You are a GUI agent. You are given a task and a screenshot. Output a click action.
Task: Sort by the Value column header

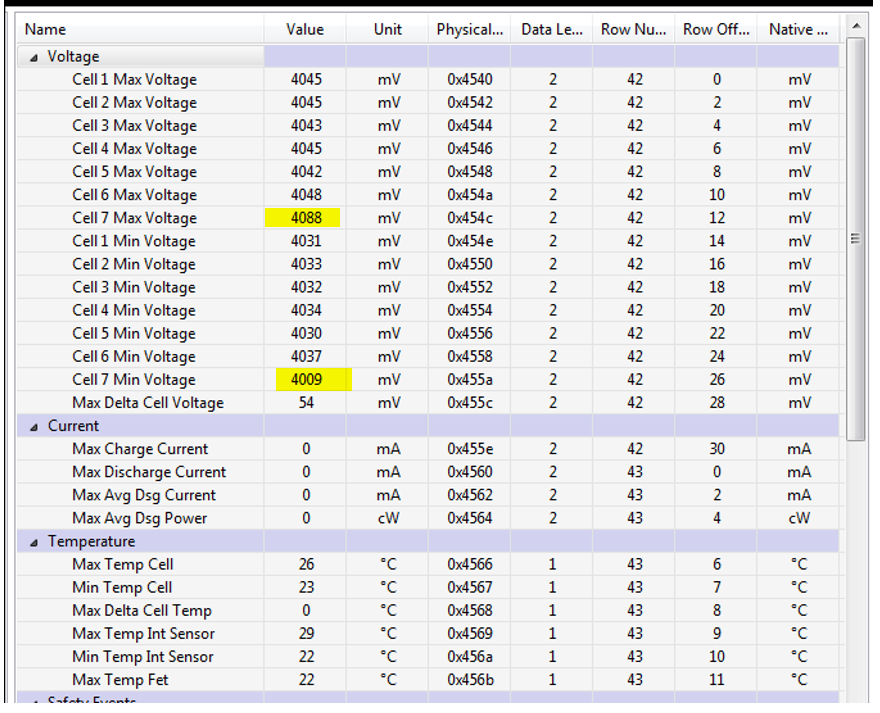click(305, 29)
